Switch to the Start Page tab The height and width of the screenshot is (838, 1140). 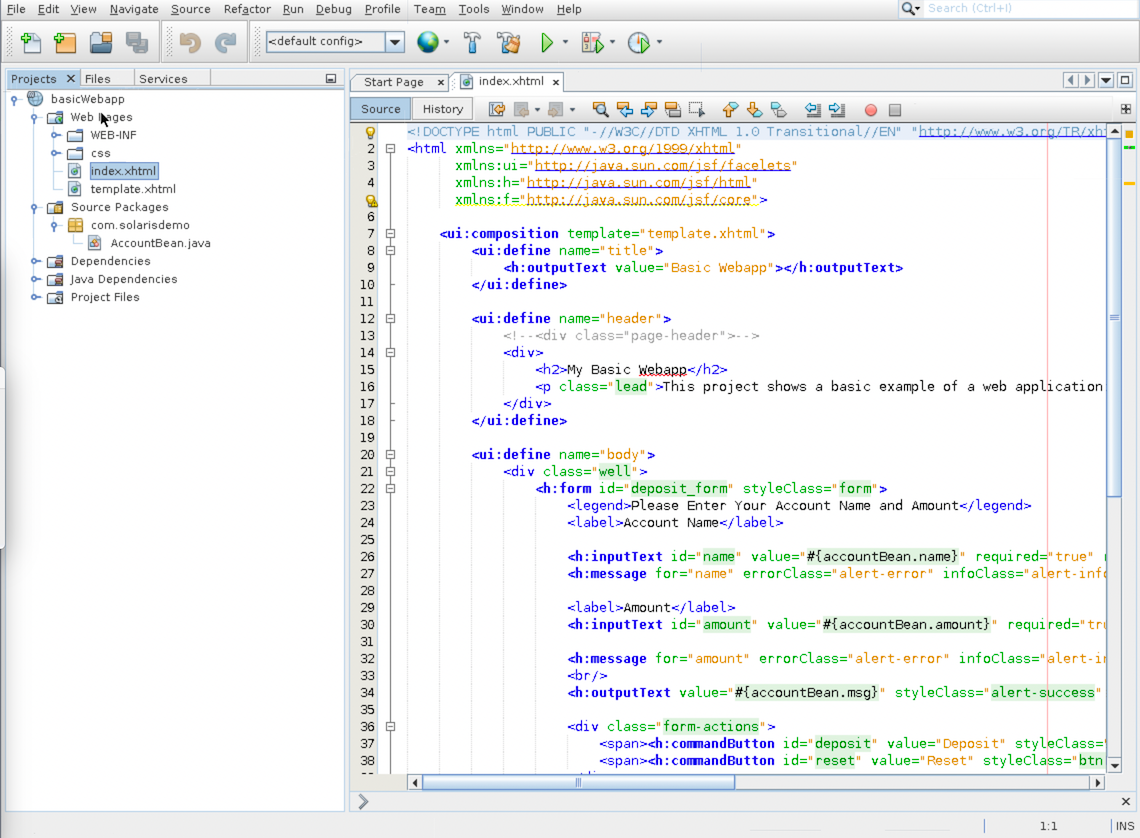pos(393,82)
